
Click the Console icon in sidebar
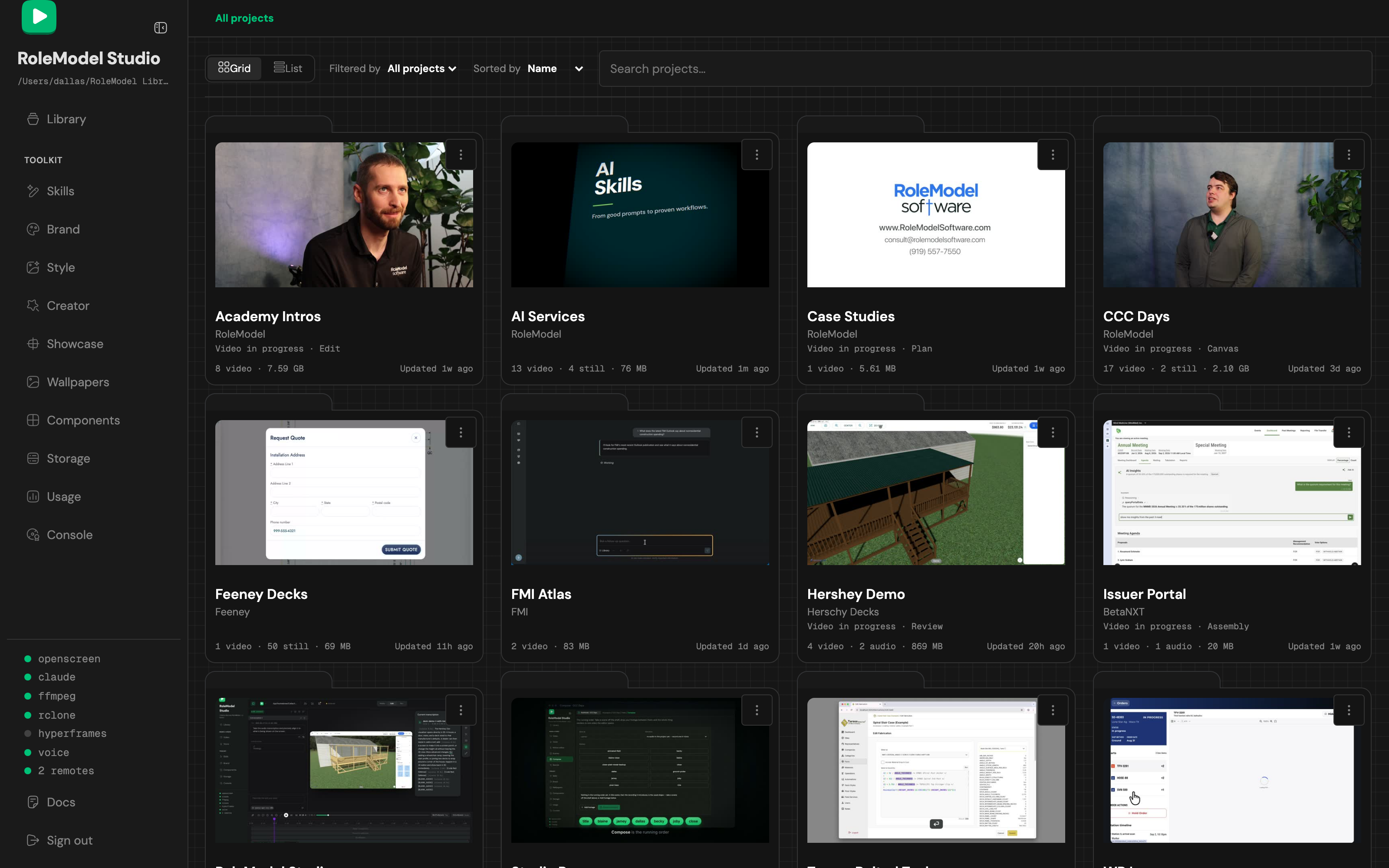tap(33, 534)
